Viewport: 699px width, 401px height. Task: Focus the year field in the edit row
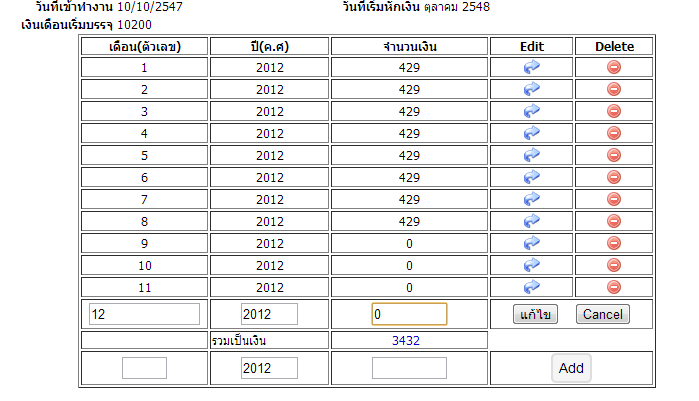click(x=269, y=314)
